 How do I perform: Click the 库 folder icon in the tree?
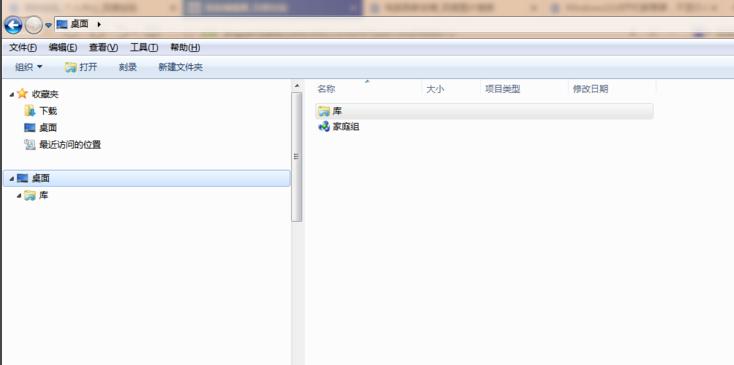(x=29, y=195)
